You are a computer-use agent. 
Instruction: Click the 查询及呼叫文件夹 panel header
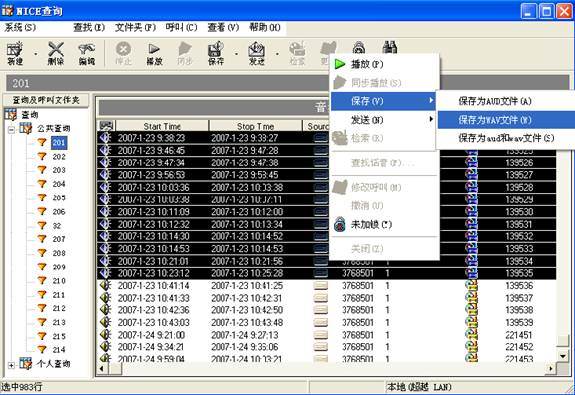46,100
